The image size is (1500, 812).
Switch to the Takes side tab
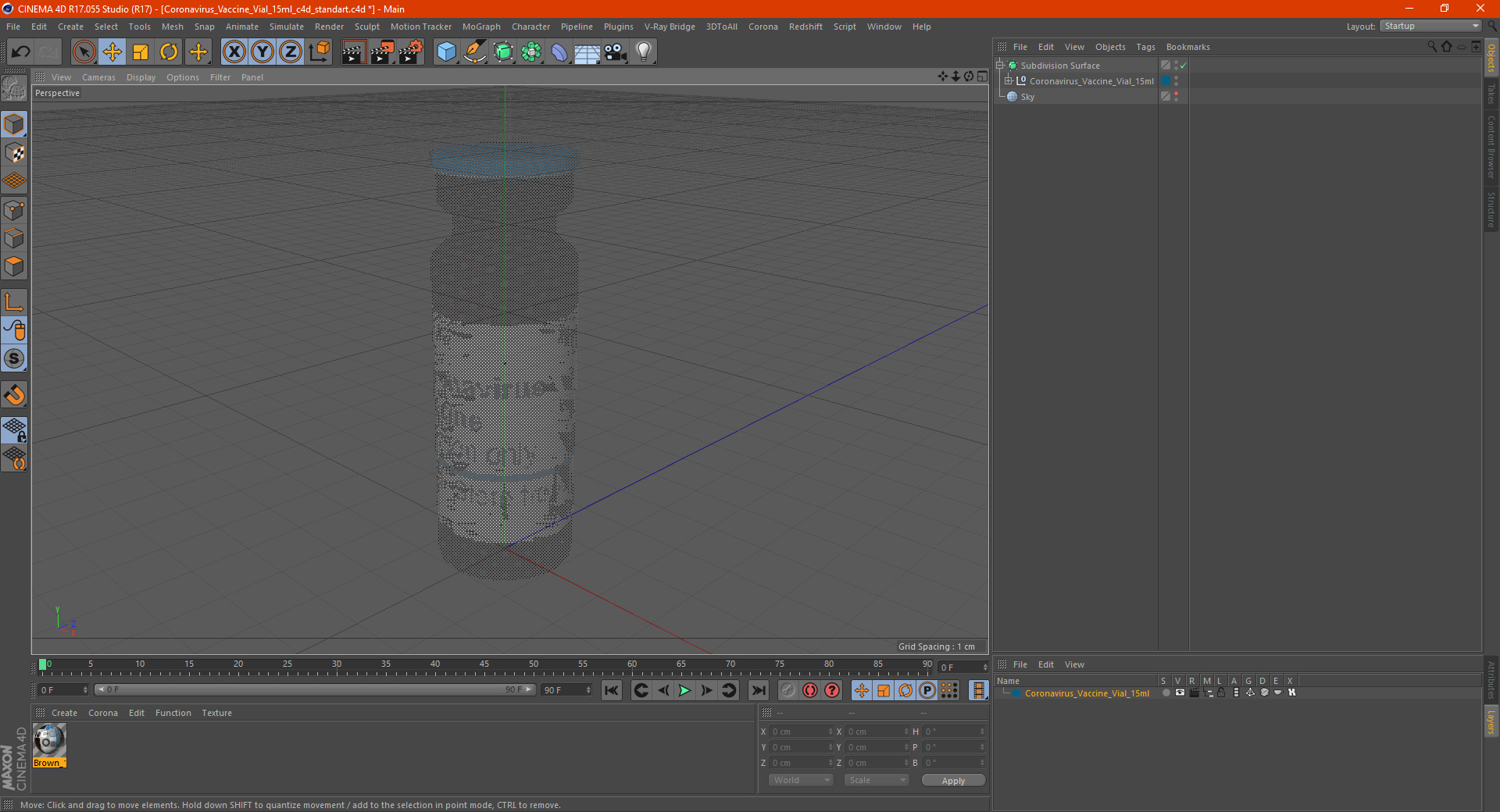[1491, 94]
